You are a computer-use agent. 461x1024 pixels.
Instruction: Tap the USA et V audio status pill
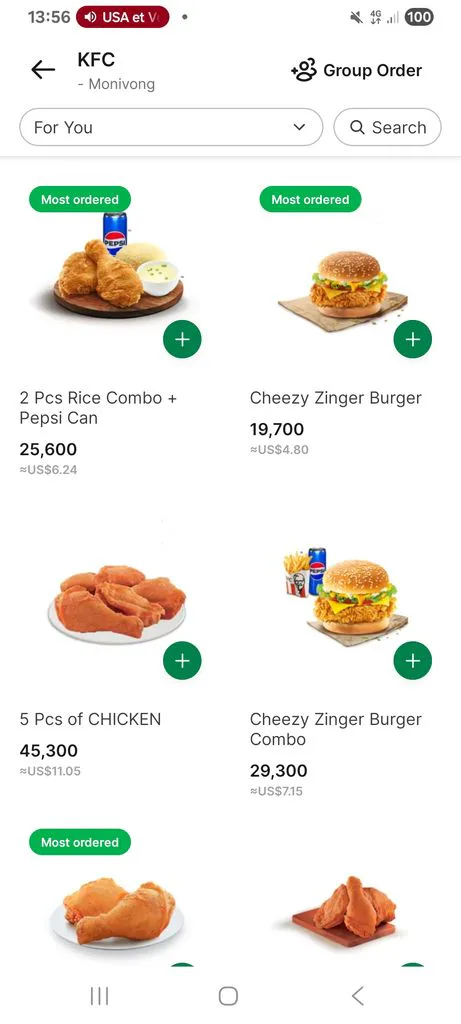click(123, 18)
